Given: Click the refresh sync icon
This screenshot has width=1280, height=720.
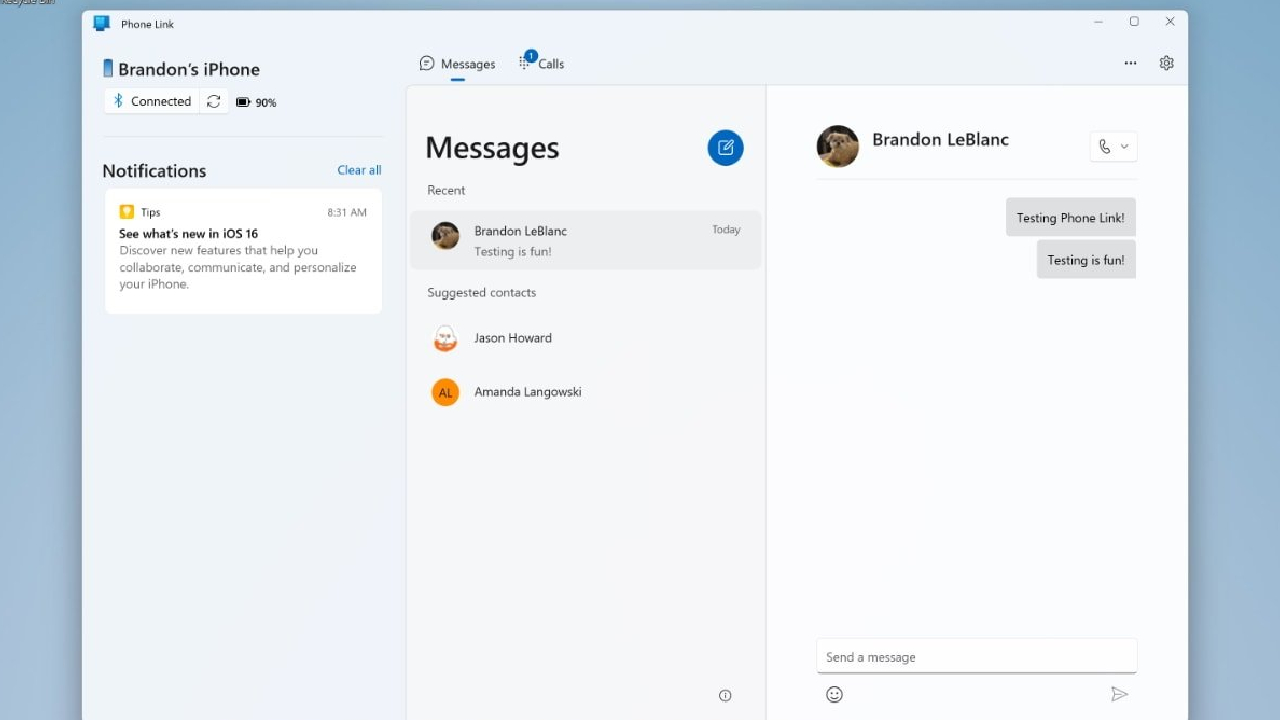Looking at the screenshot, I should tap(214, 102).
